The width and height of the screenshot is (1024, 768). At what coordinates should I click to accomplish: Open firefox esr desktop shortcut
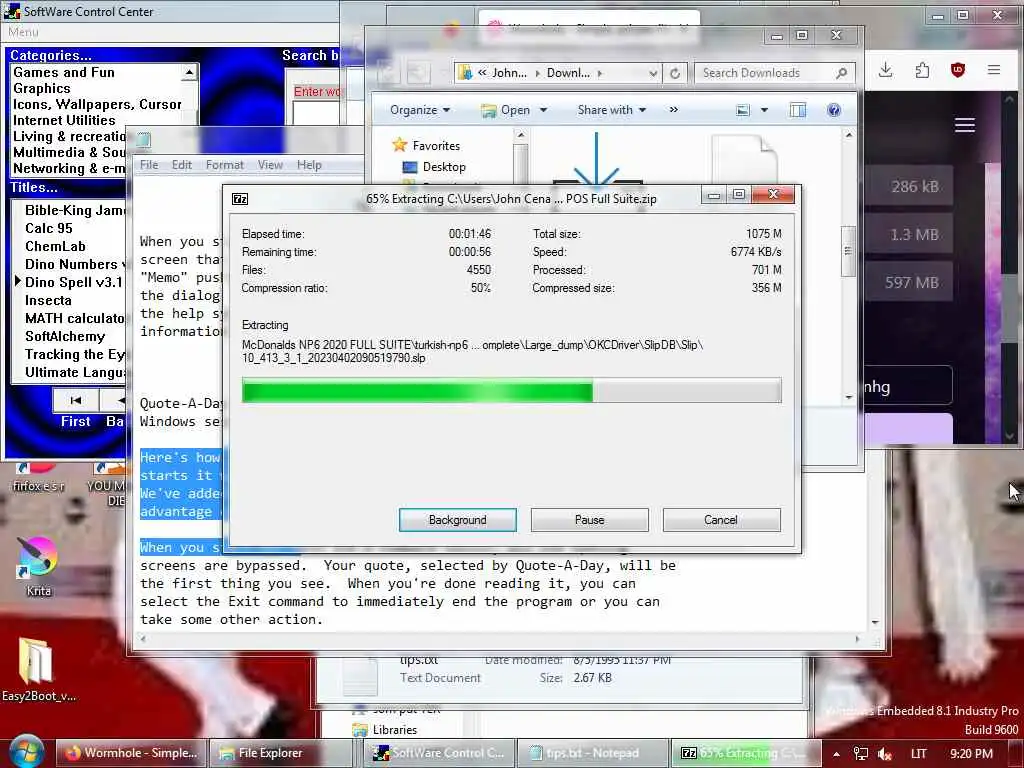tap(39, 477)
